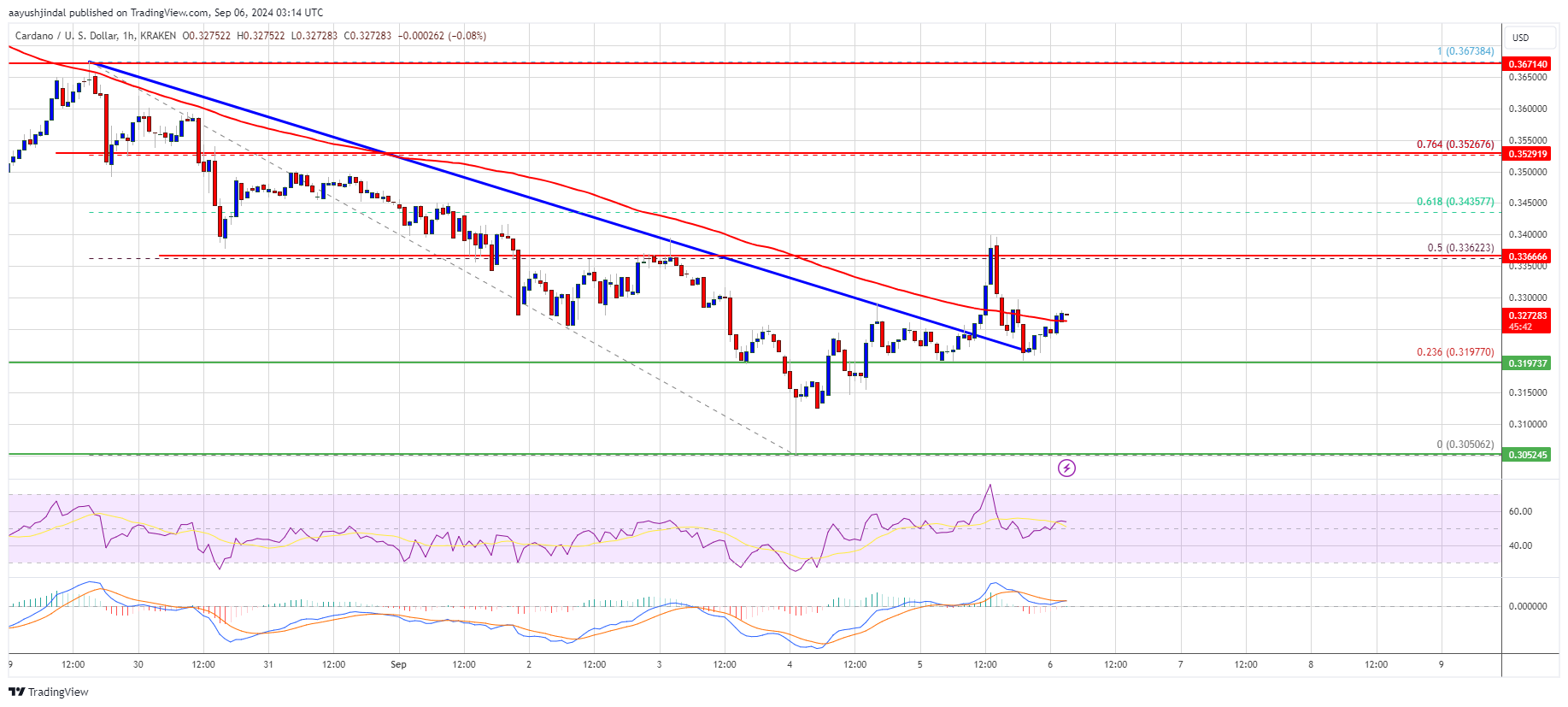Click the 0 (0.305062) Fibonacci base label

[x=1465, y=445]
